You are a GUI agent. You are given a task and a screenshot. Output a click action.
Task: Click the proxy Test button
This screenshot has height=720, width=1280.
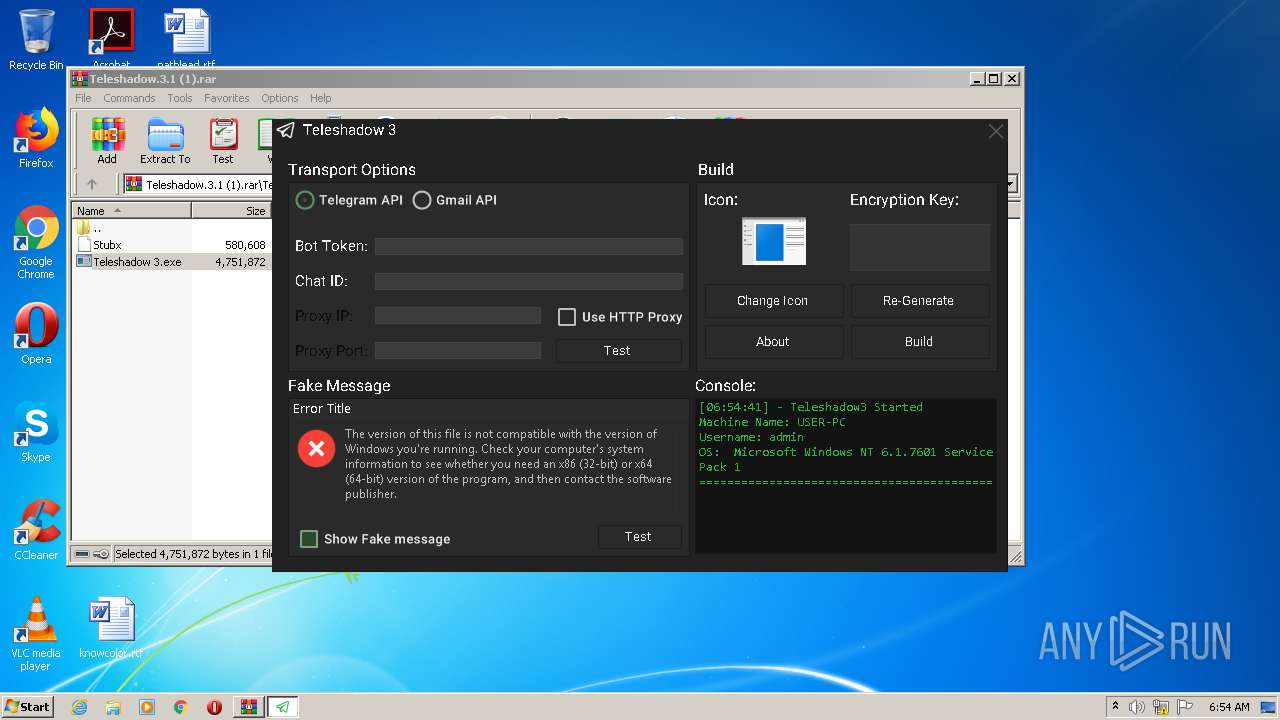(x=618, y=350)
